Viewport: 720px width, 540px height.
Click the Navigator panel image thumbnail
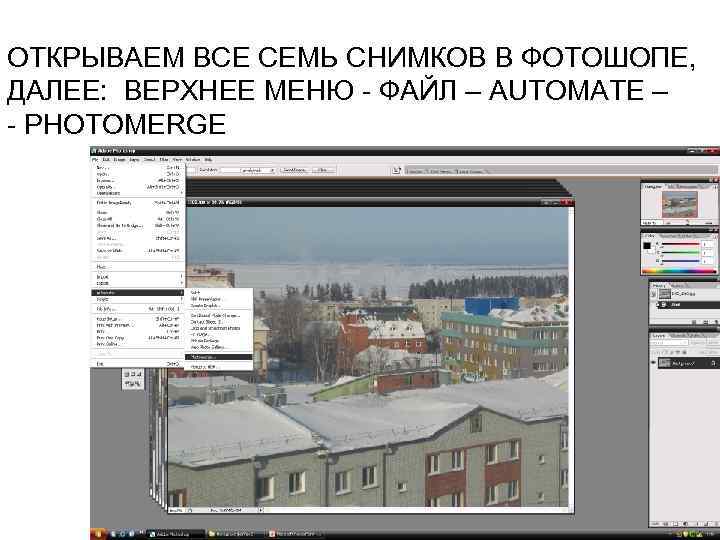point(680,204)
